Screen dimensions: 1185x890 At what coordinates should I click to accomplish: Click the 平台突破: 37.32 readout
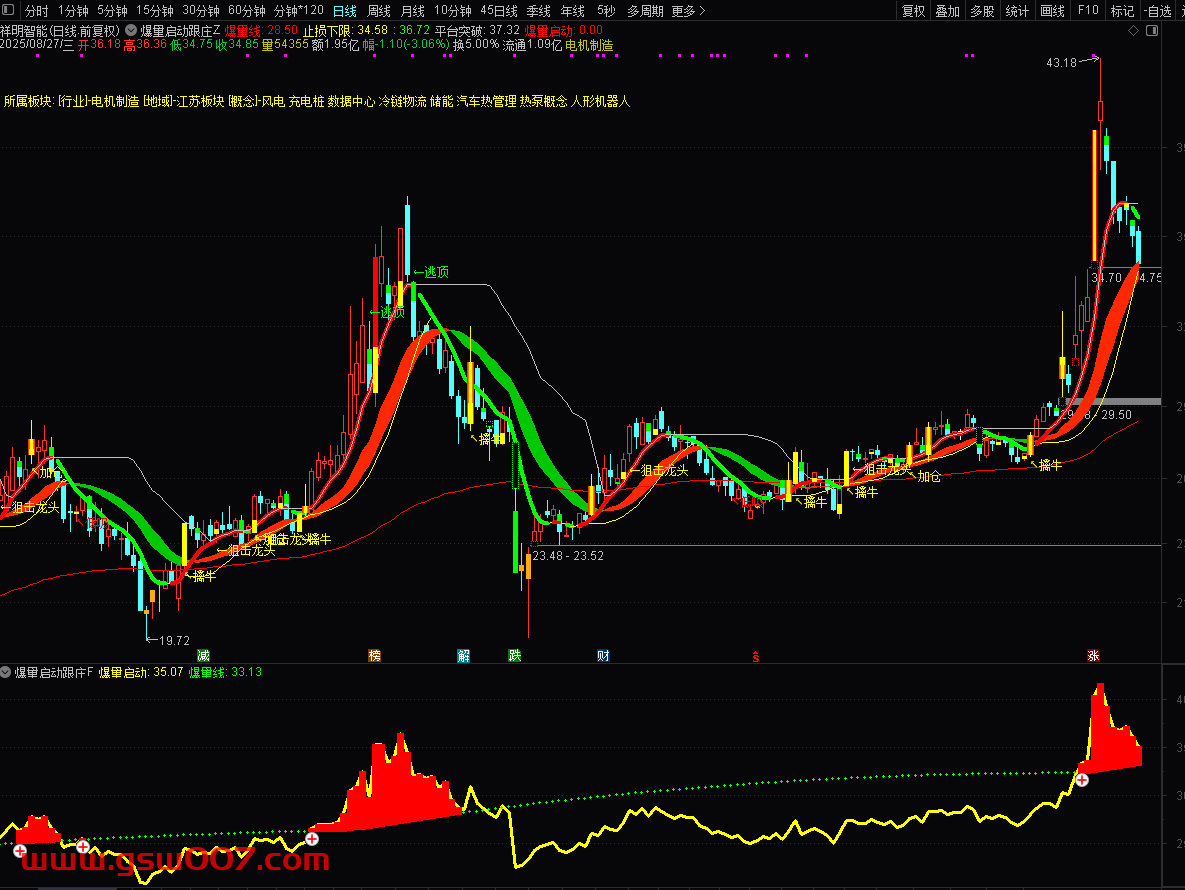click(x=477, y=30)
